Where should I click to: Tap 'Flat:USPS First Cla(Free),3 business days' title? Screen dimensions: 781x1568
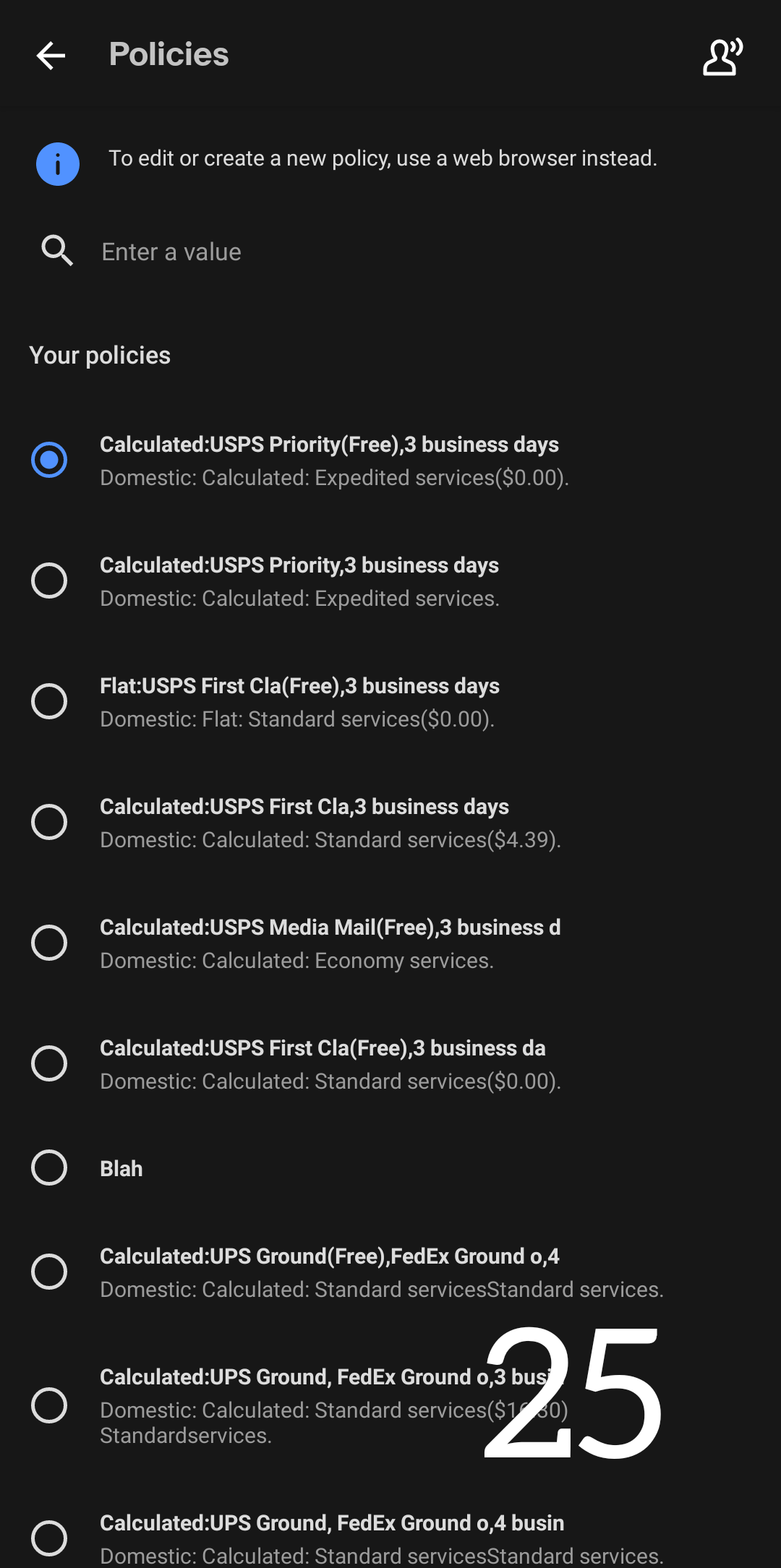pos(299,686)
